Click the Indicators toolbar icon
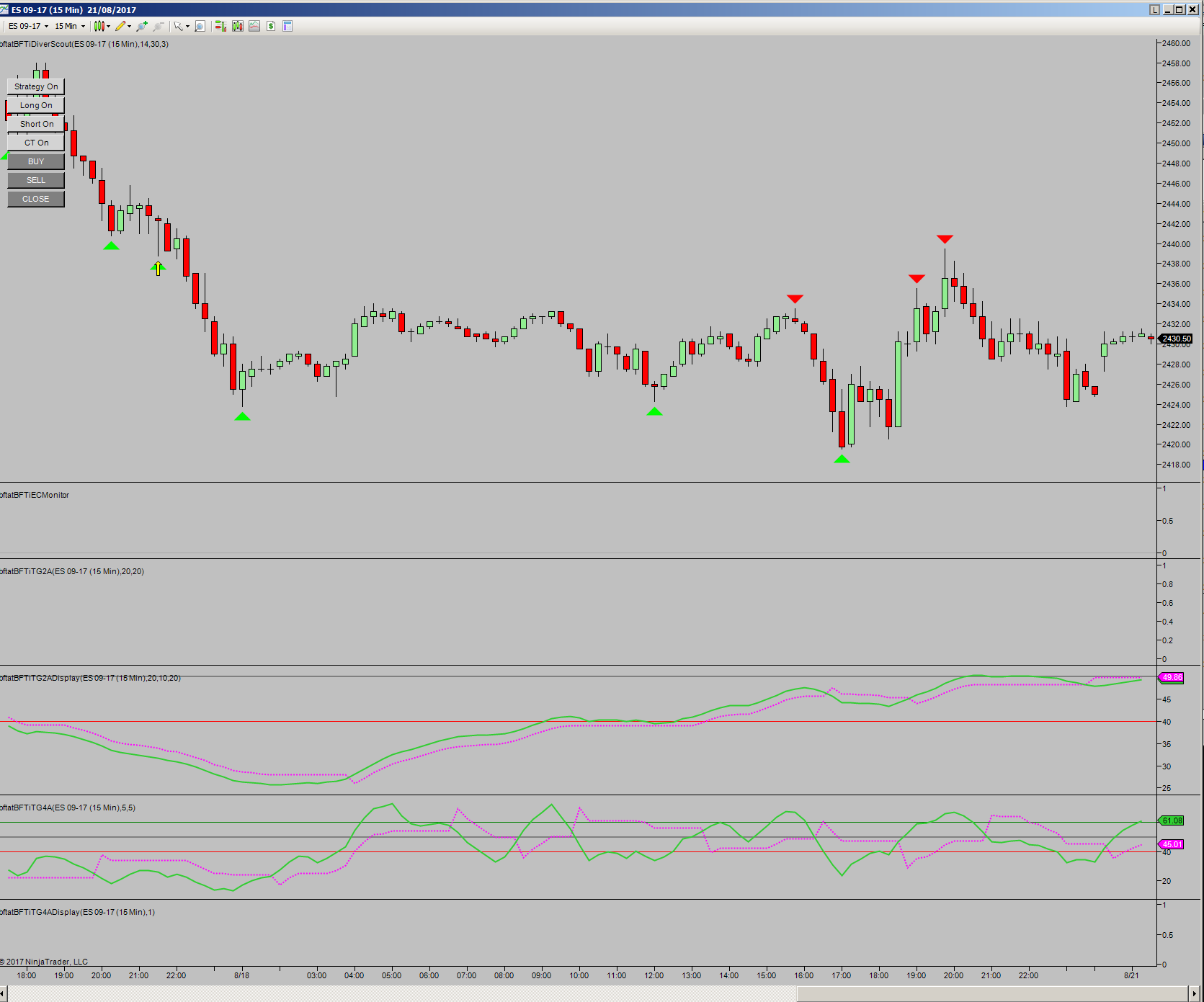The image size is (1204, 1002). tap(237, 26)
